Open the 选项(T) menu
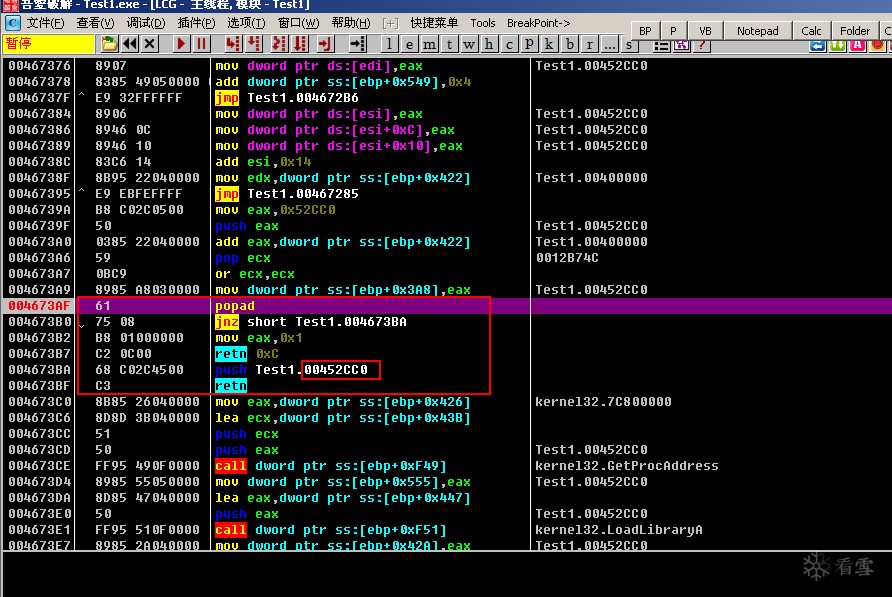 [246, 23]
